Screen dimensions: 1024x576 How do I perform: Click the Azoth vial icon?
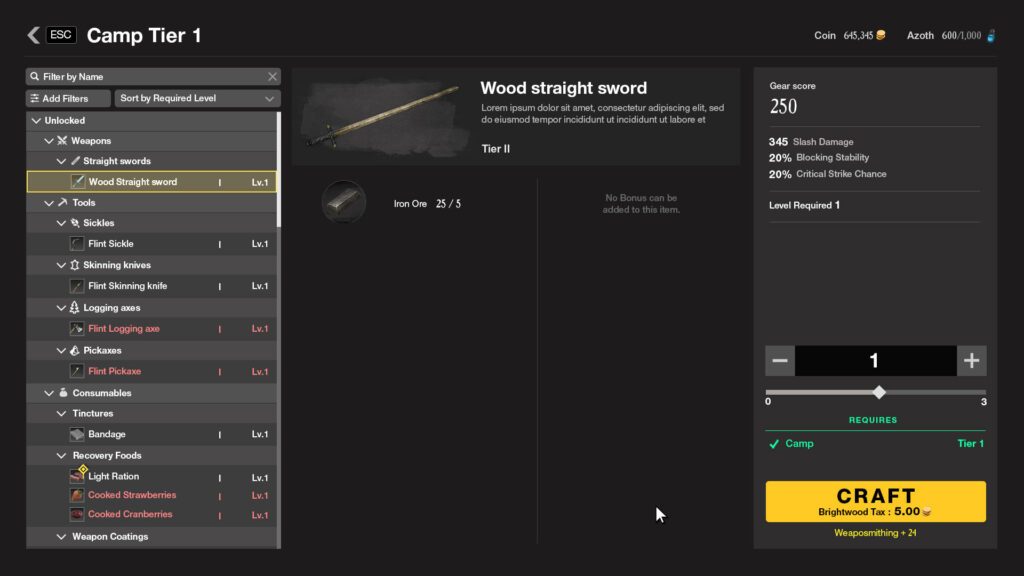click(990, 36)
